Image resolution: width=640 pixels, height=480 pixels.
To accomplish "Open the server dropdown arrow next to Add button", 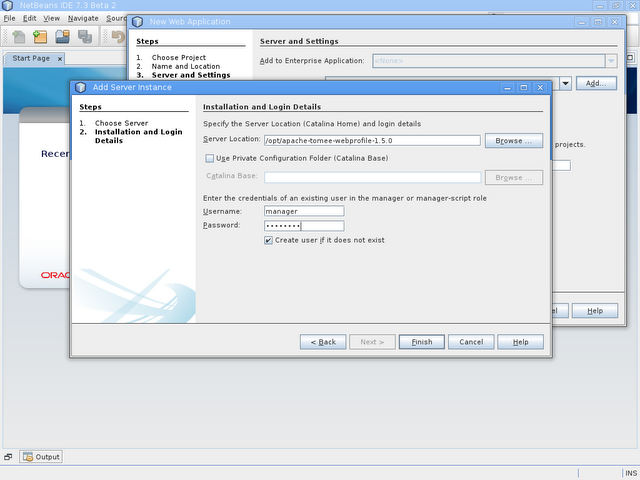I will click(x=565, y=83).
